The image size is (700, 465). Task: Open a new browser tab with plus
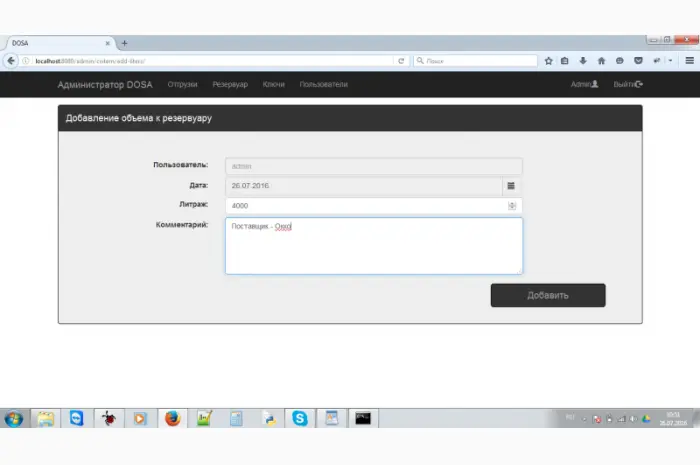click(x=125, y=43)
